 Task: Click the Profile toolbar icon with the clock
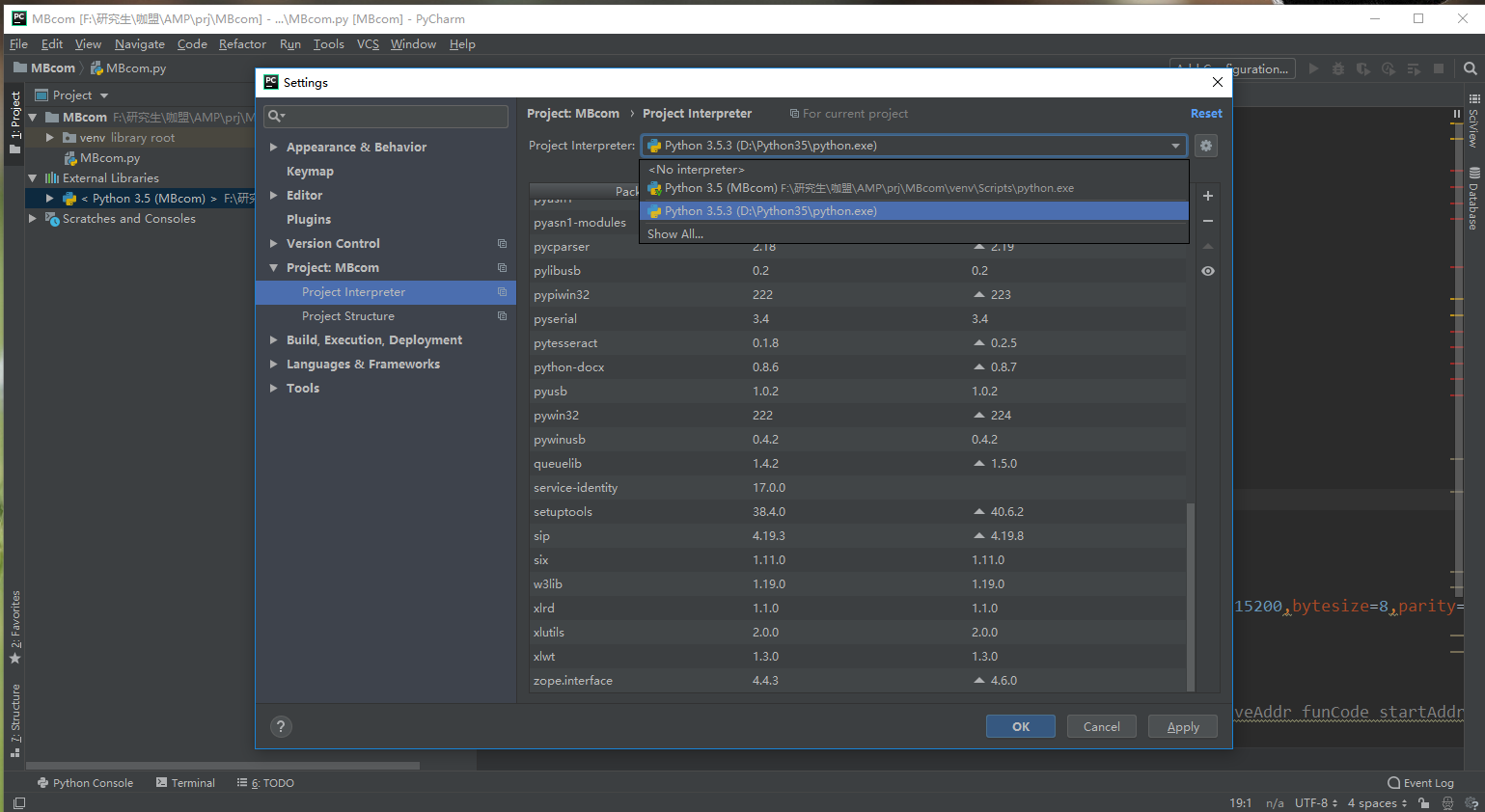(1389, 68)
